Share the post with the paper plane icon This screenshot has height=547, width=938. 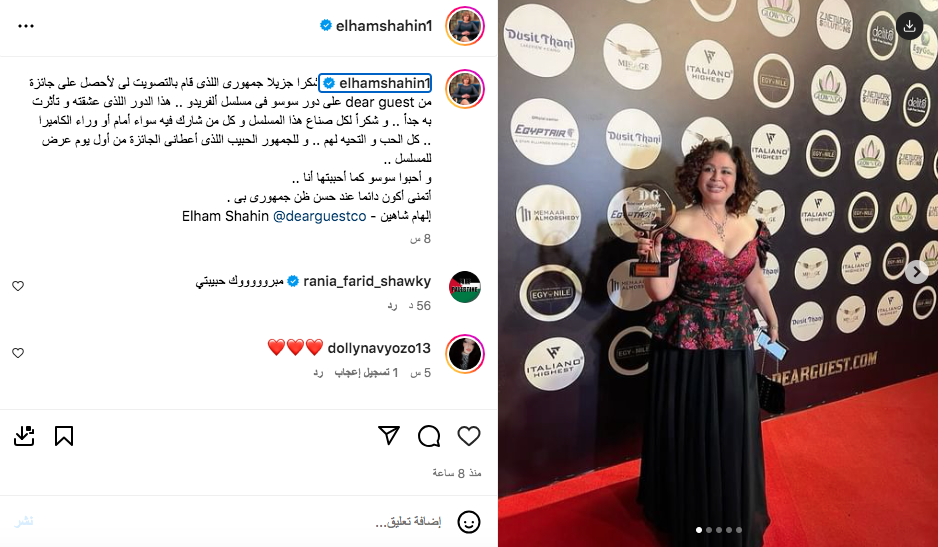click(x=389, y=436)
